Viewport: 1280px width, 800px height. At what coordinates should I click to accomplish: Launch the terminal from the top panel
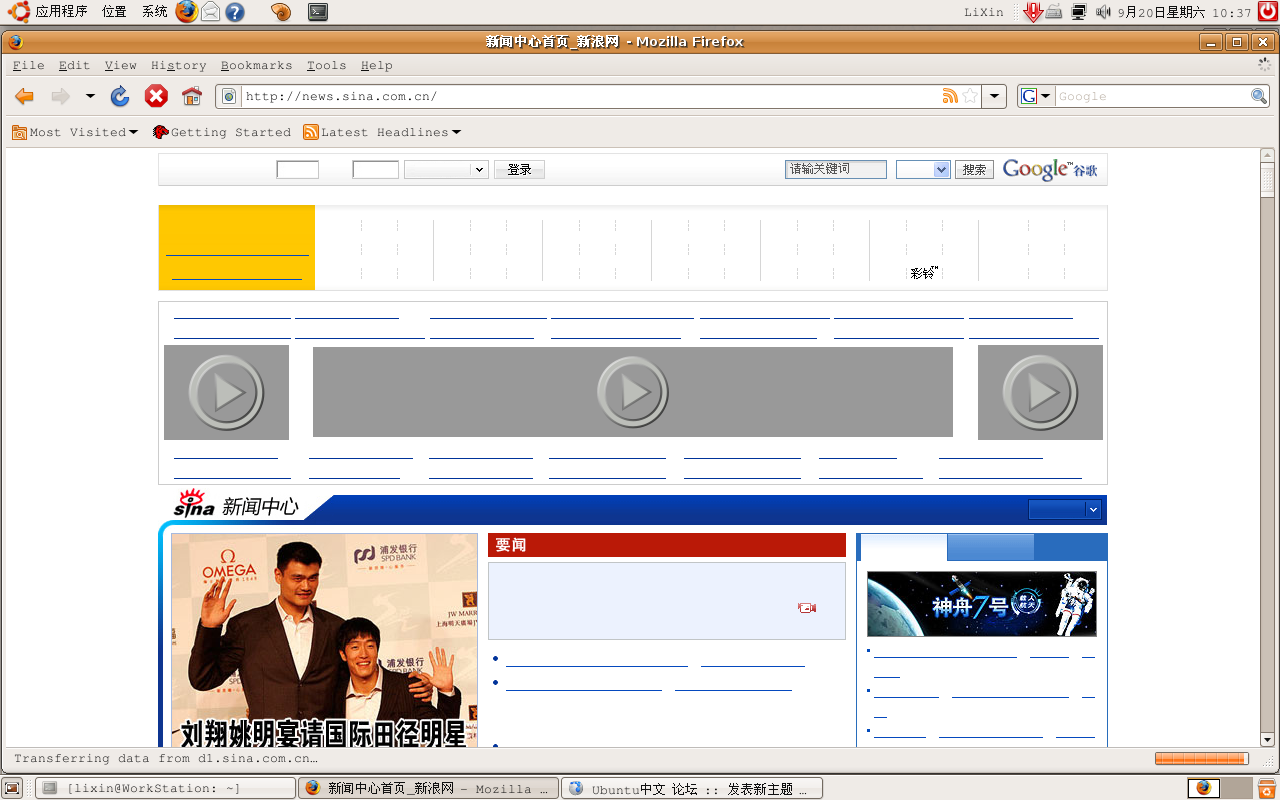(x=317, y=12)
